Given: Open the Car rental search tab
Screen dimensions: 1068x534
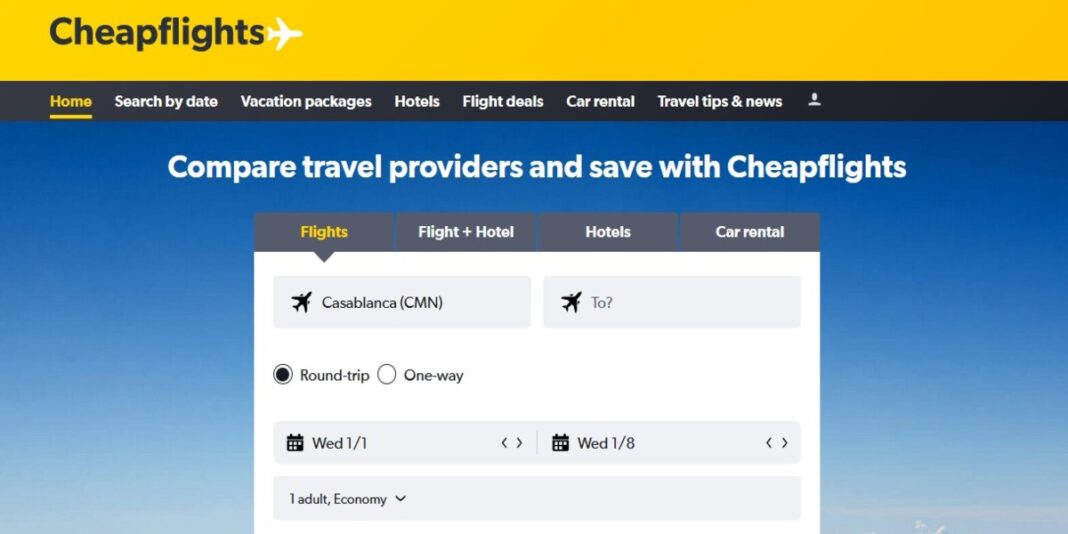Looking at the screenshot, I should point(749,232).
